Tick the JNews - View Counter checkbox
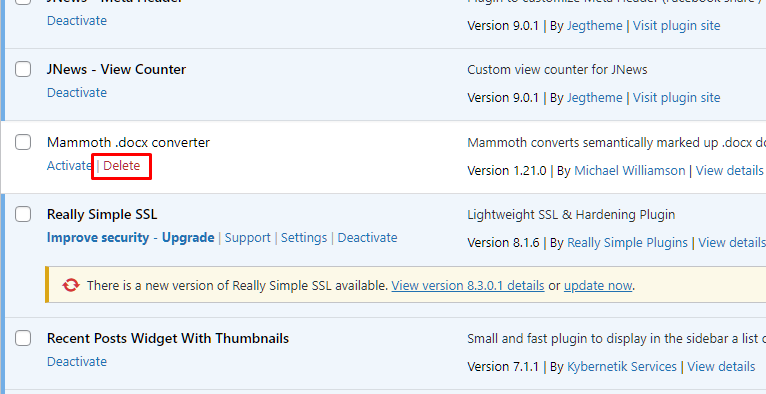Screen dimensions: 766x394 click(23, 69)
